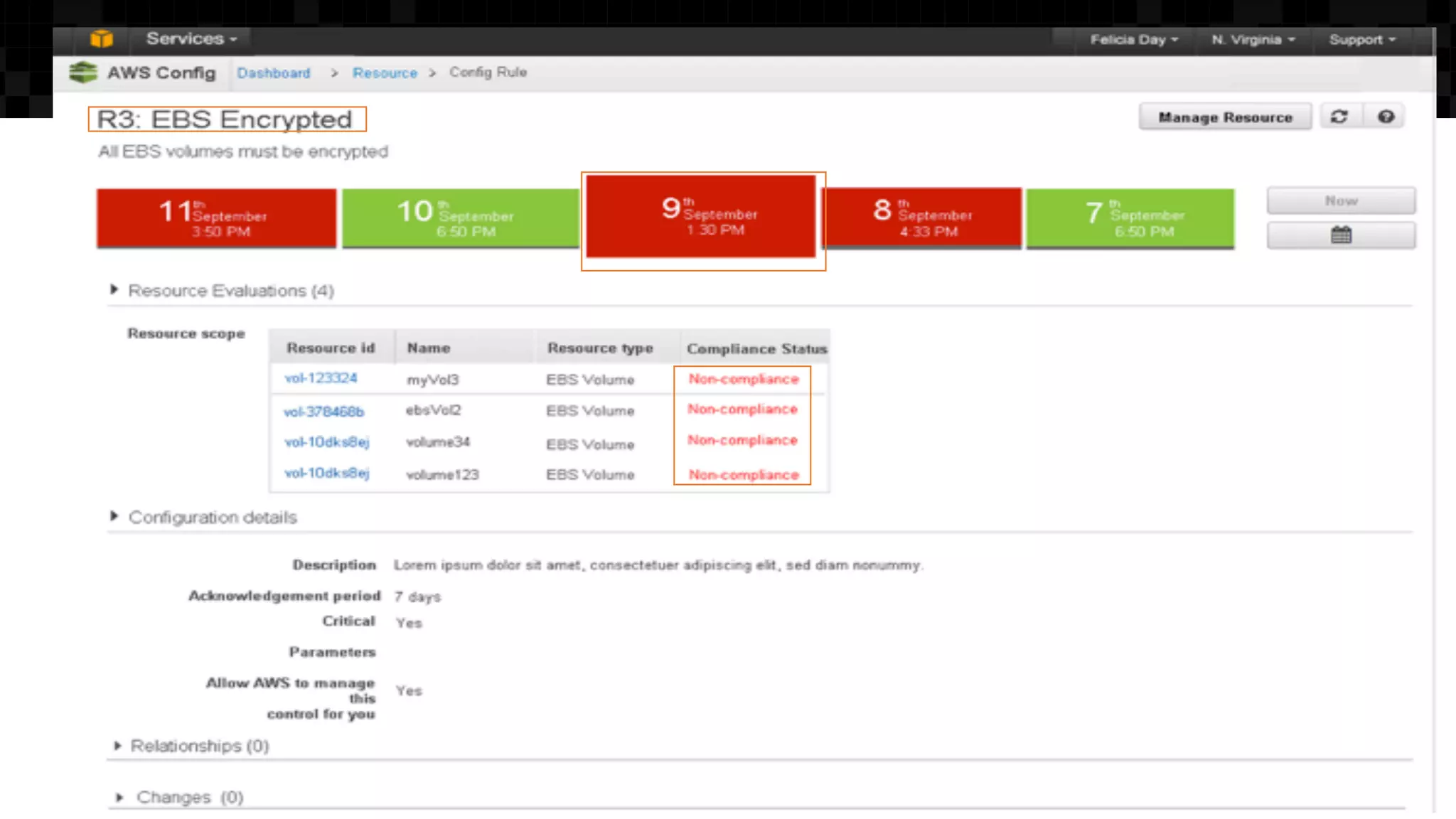Click the AWS Config green logo icon
Screen dimensions: 1456x819
pyautogui.click(x=83, y=73)
